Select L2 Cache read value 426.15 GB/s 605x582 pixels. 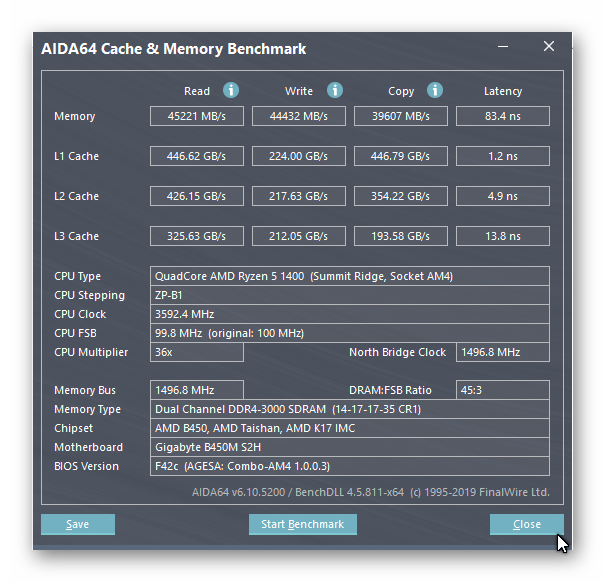197,196
